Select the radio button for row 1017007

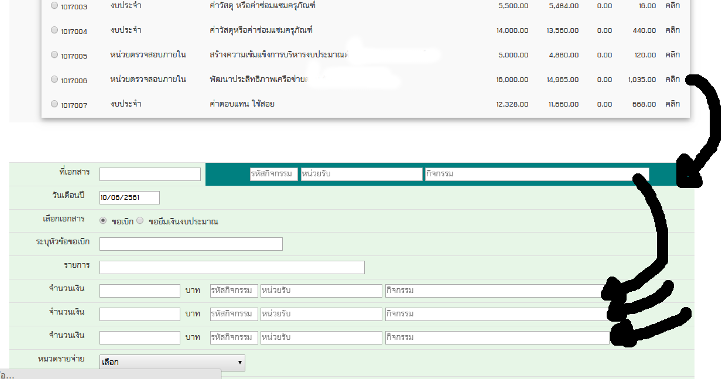click(x=54, y=104)
